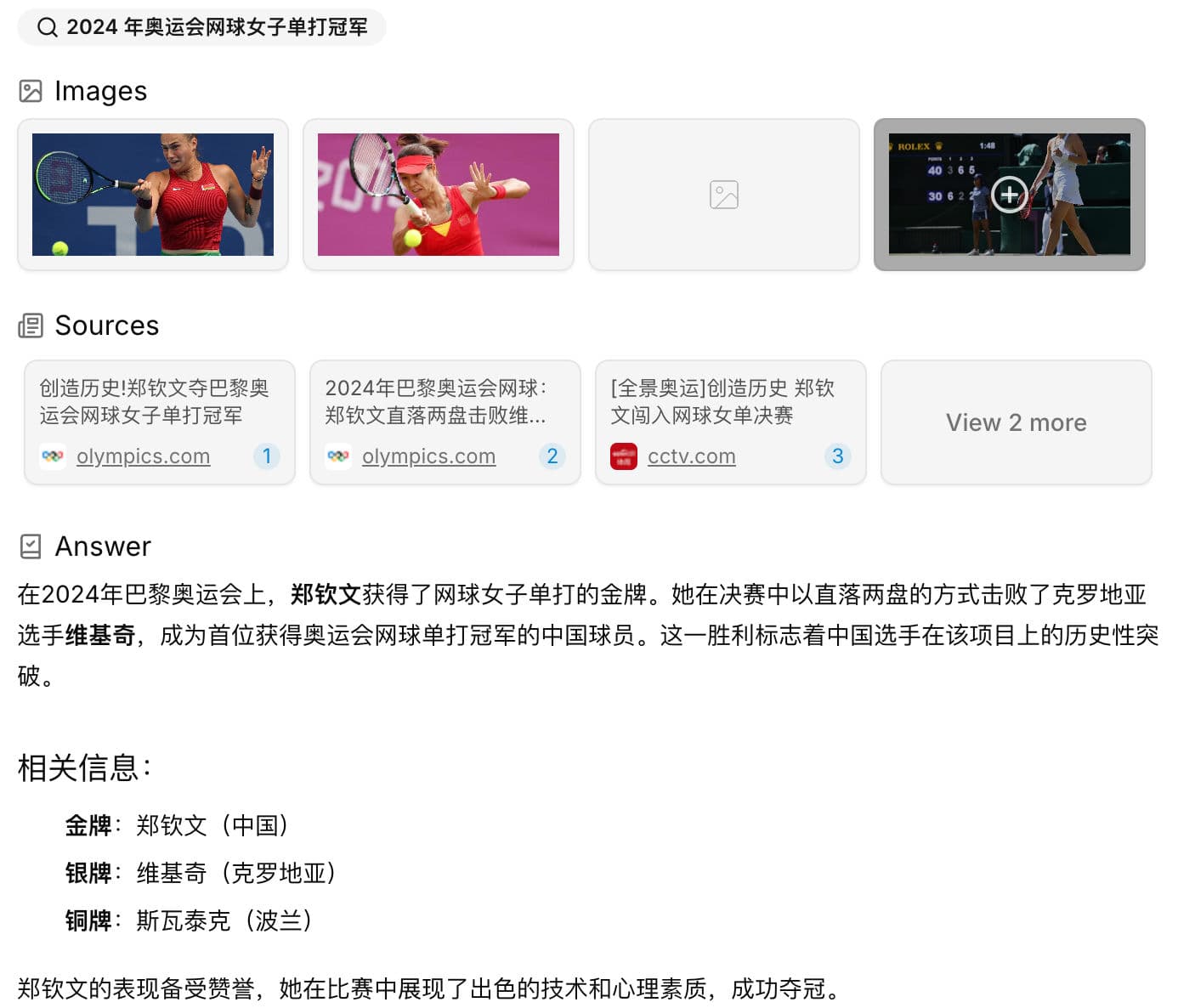Image resolution: width=1178 pixels, height=1008 pixels.
Task: Click the search query field text
Action: [217, 27]
